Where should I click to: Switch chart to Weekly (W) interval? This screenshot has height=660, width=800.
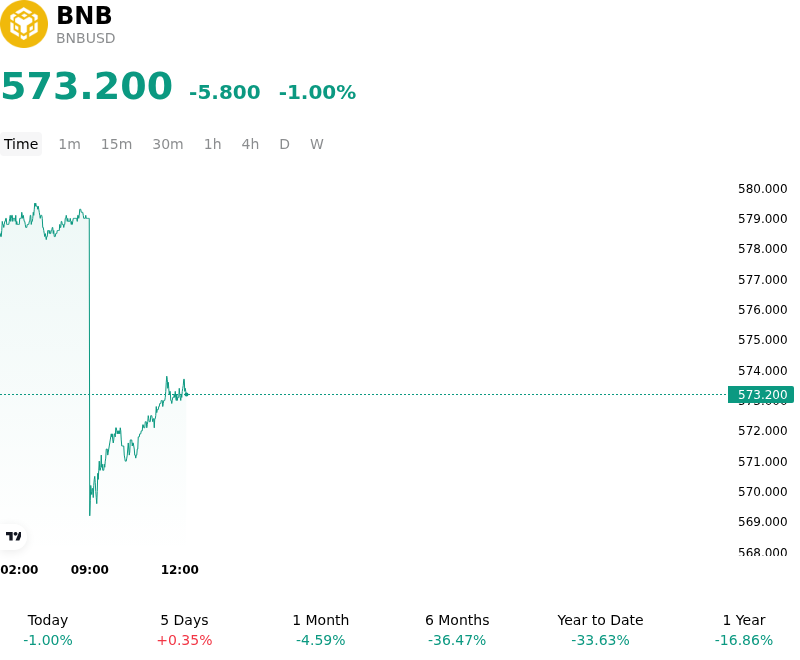click(x=317, y=144)
